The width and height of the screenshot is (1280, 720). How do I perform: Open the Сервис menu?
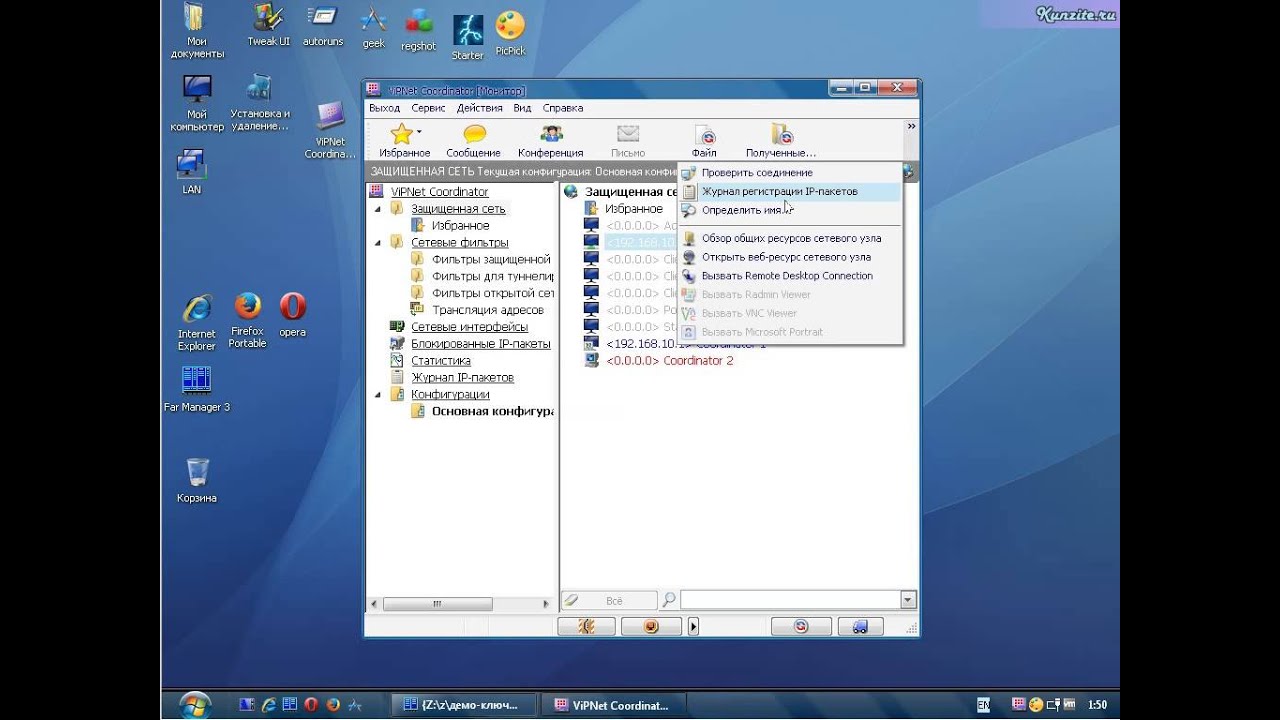coord(428,108)
